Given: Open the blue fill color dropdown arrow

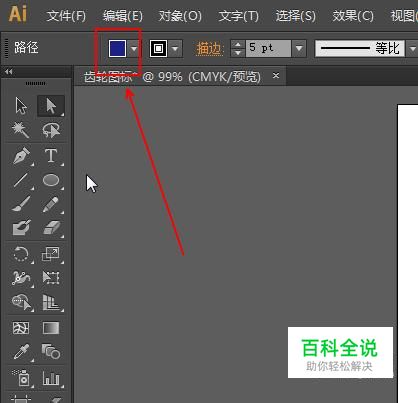Looking at the screenshot, I should click(134, 49).
